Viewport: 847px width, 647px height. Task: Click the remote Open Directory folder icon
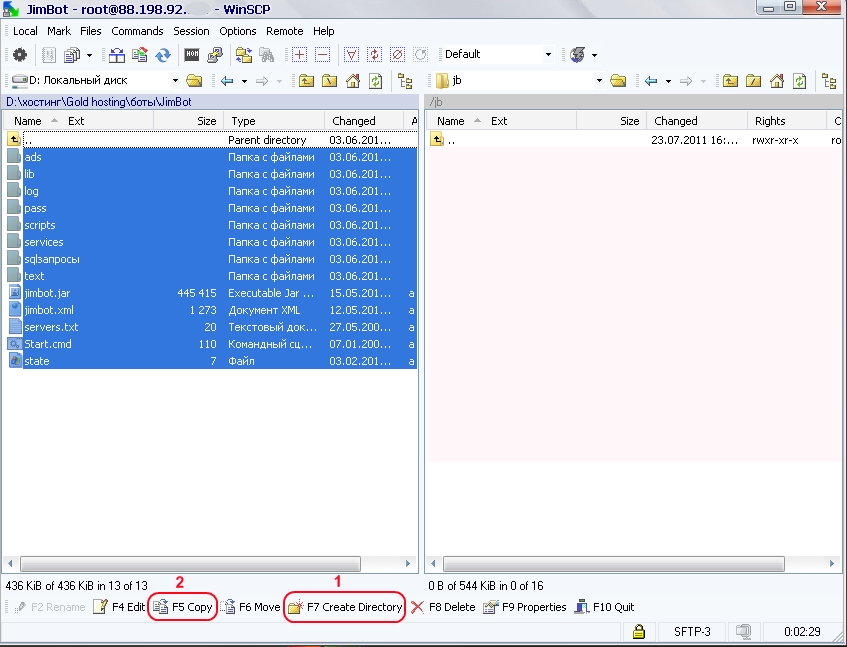[x=618, y=81]
